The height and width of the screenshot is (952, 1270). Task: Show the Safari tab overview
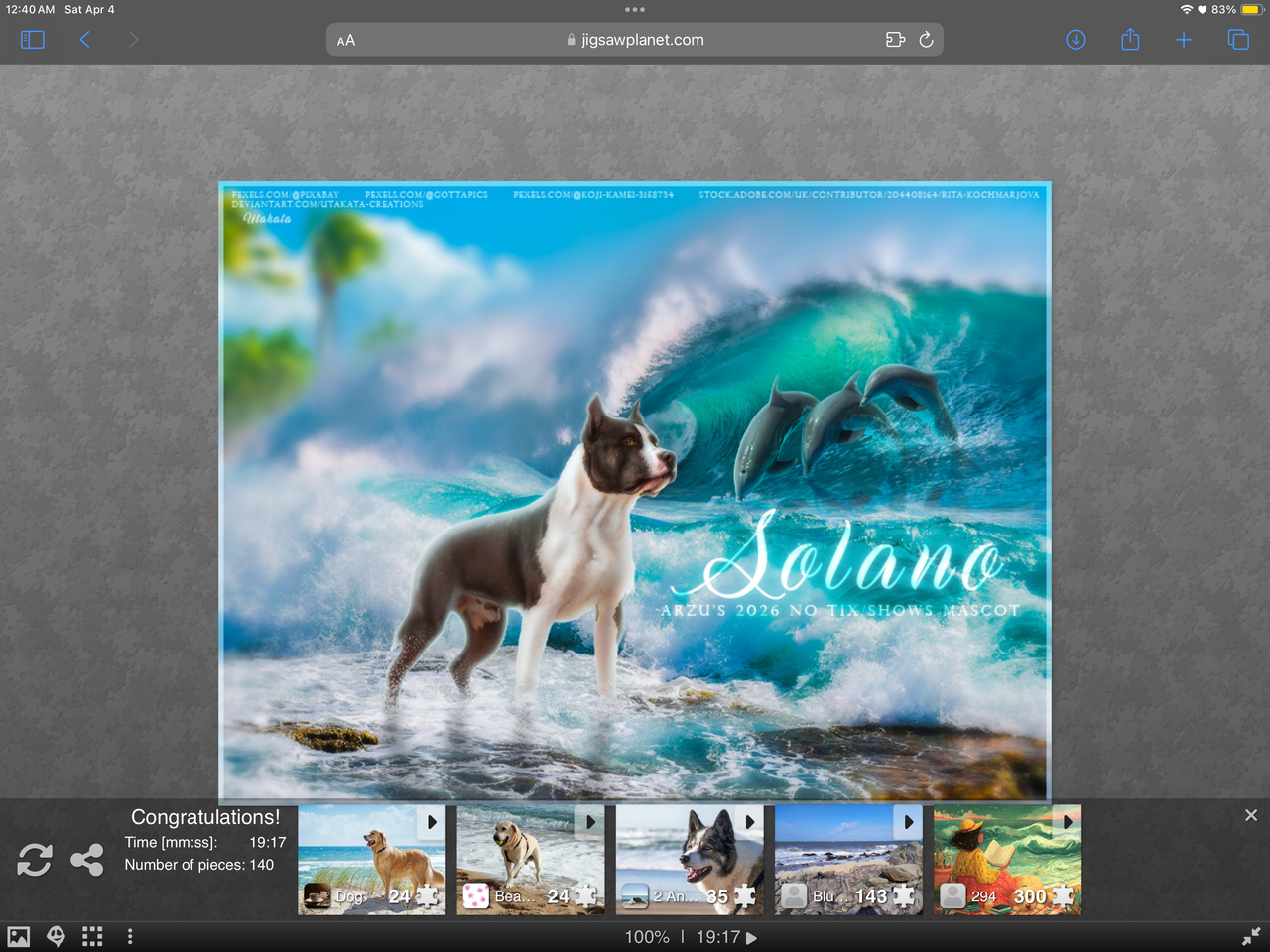click(x=1238, y=40)
